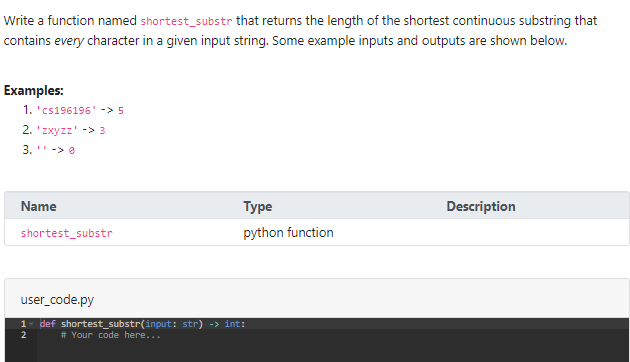Click the 'str' type annotation in code
The width and height of the screenshot is (630, 362).
click(x=190, y=324)
